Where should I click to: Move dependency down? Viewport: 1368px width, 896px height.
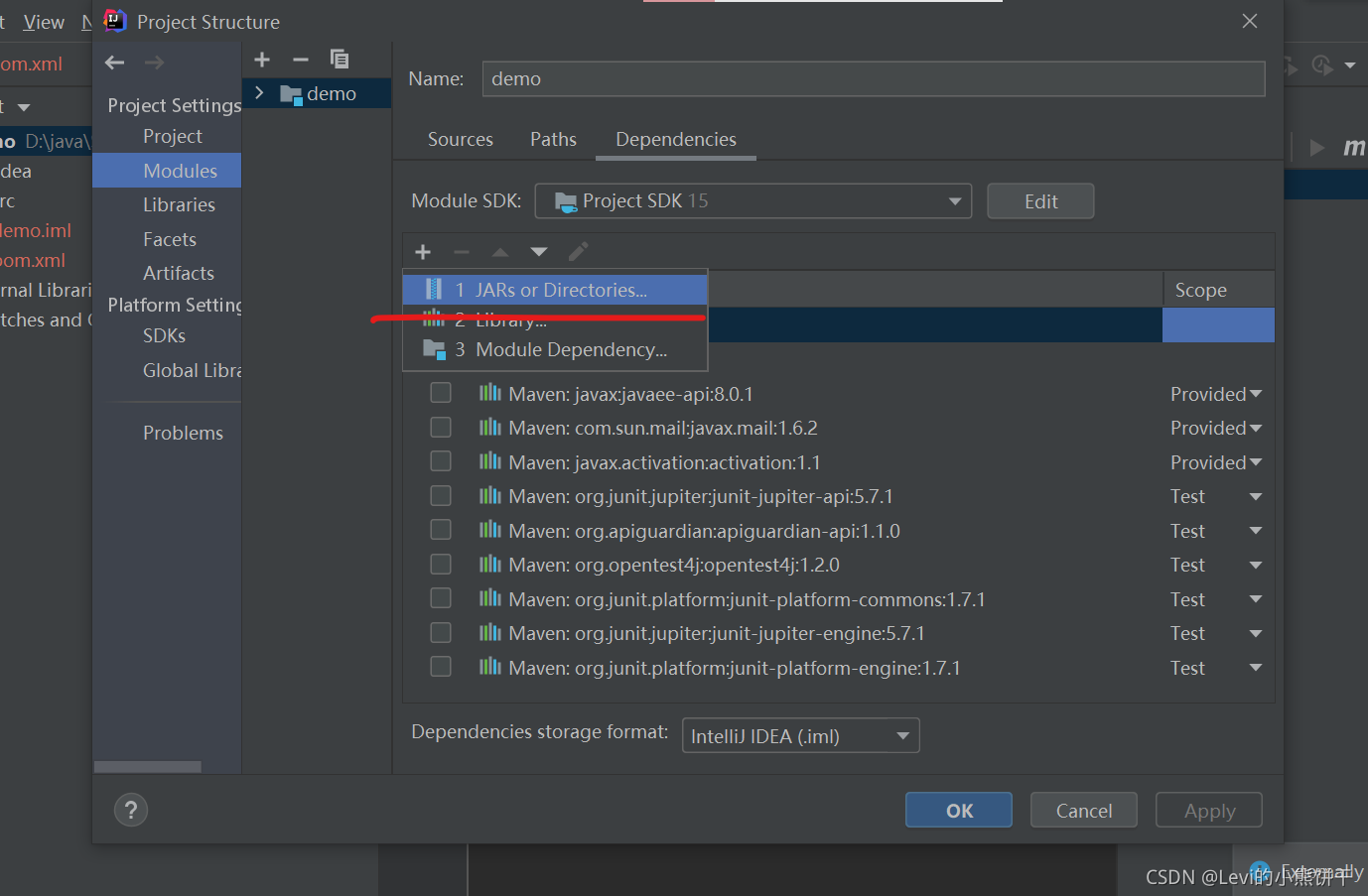coord(539,252)
